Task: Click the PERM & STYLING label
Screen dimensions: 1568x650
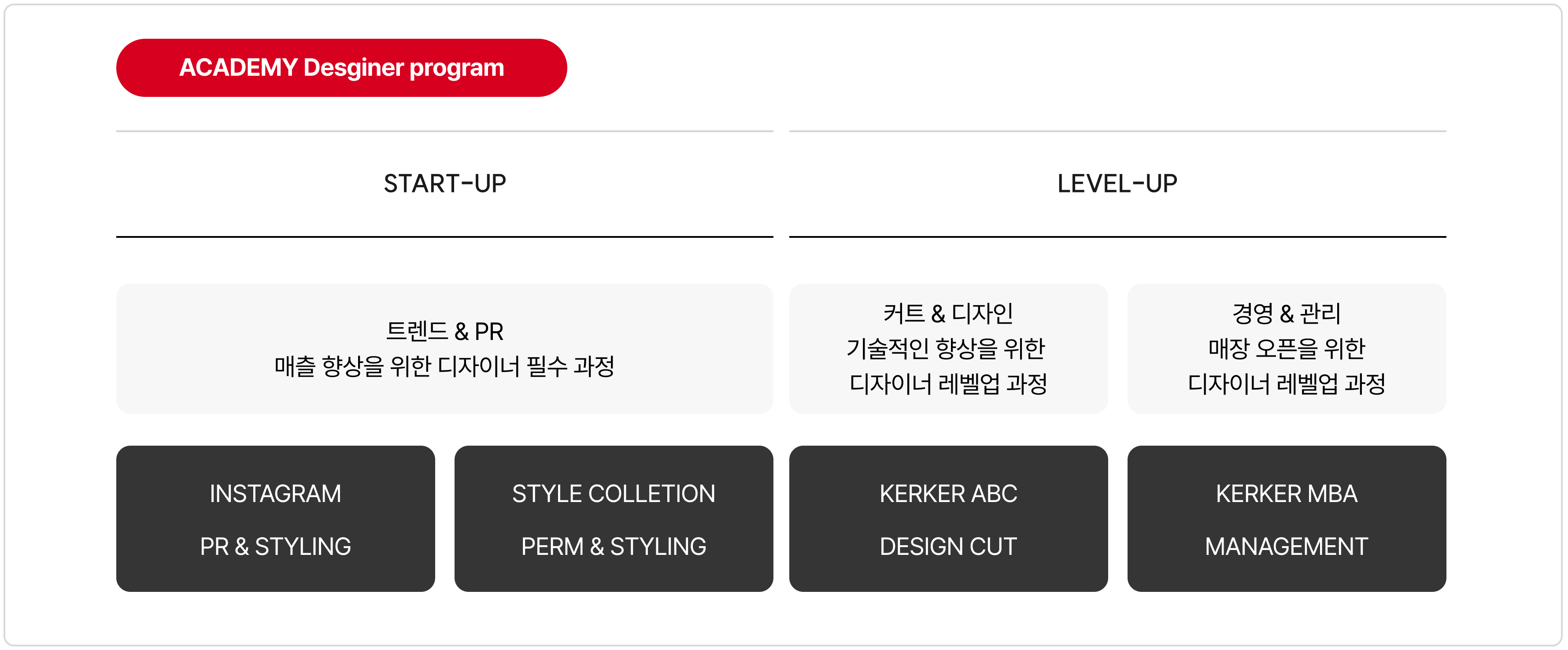Action: (x=614, y=547)
